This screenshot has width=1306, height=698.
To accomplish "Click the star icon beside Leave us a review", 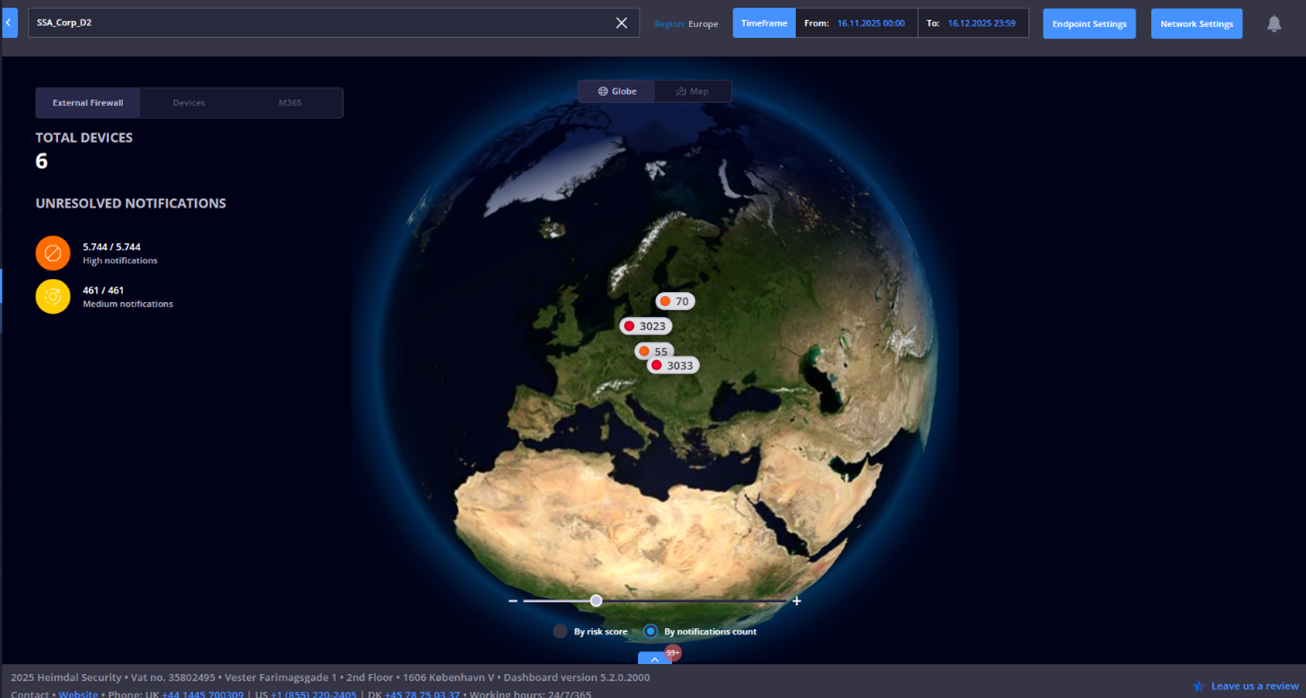I will tap(1198, 686).
